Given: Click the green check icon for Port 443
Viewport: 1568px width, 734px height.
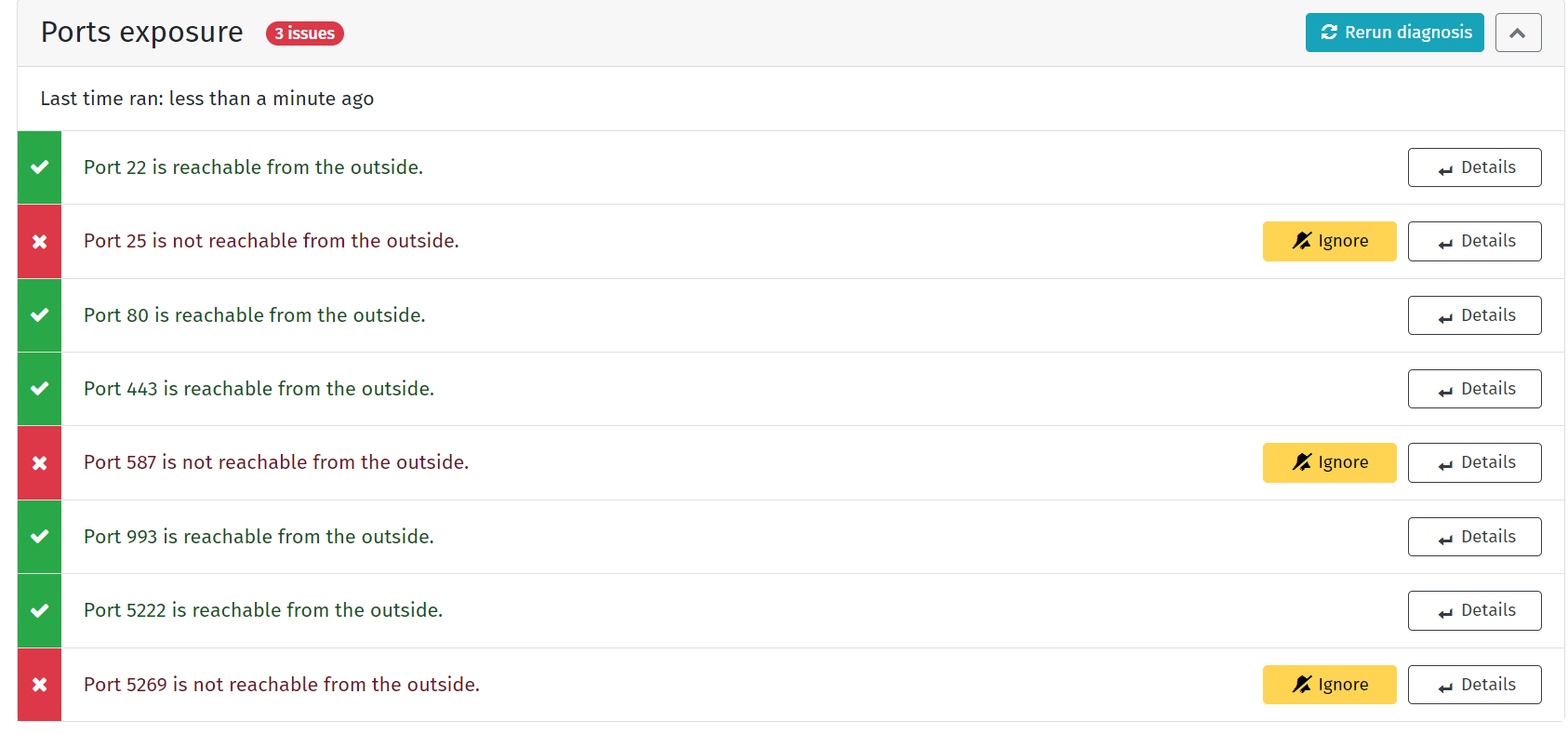Looking at the screenshot, I should point(39,389).
